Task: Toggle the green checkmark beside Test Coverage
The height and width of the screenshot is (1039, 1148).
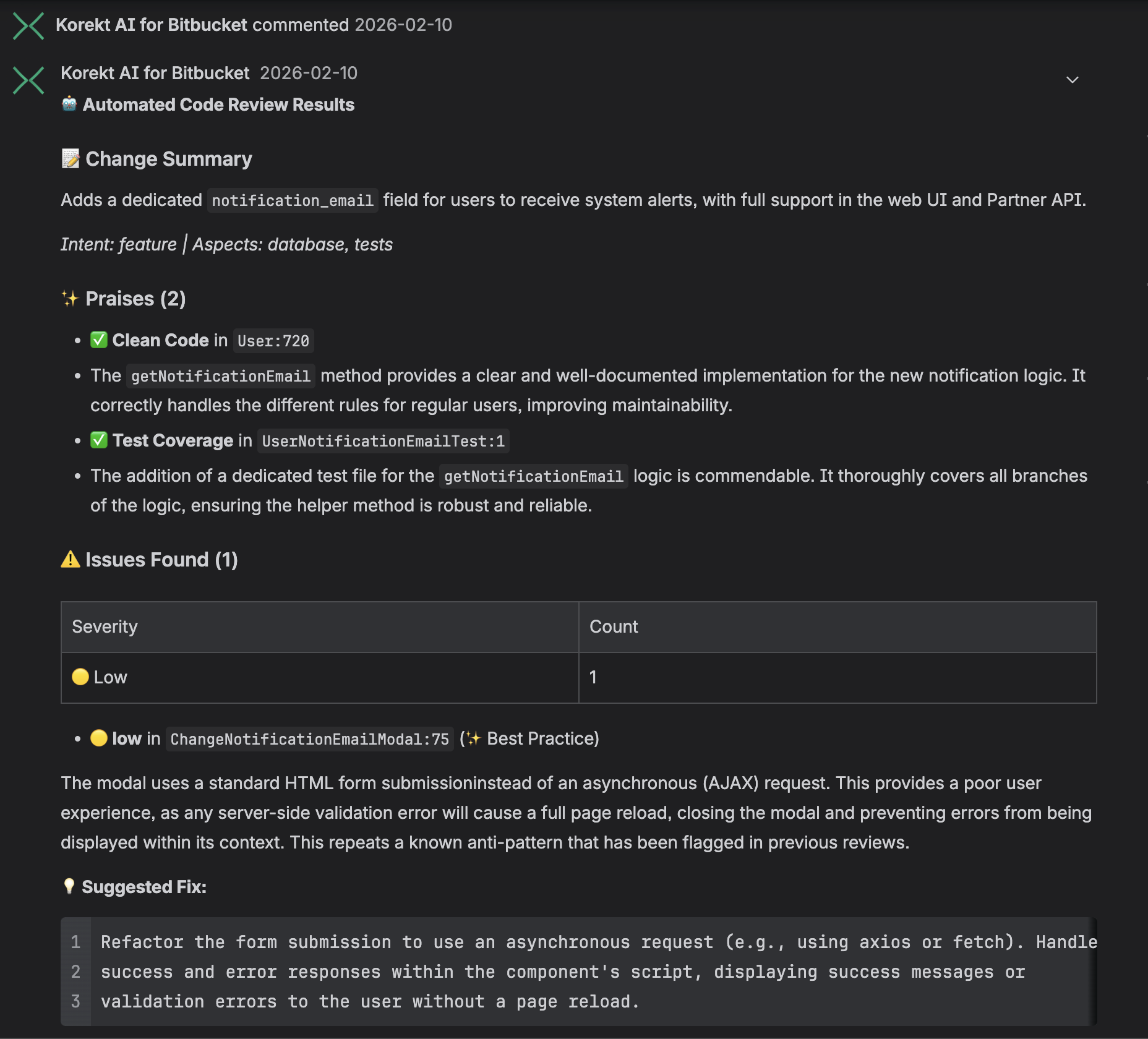Action: pyautogui.click(x=98, y=440)
